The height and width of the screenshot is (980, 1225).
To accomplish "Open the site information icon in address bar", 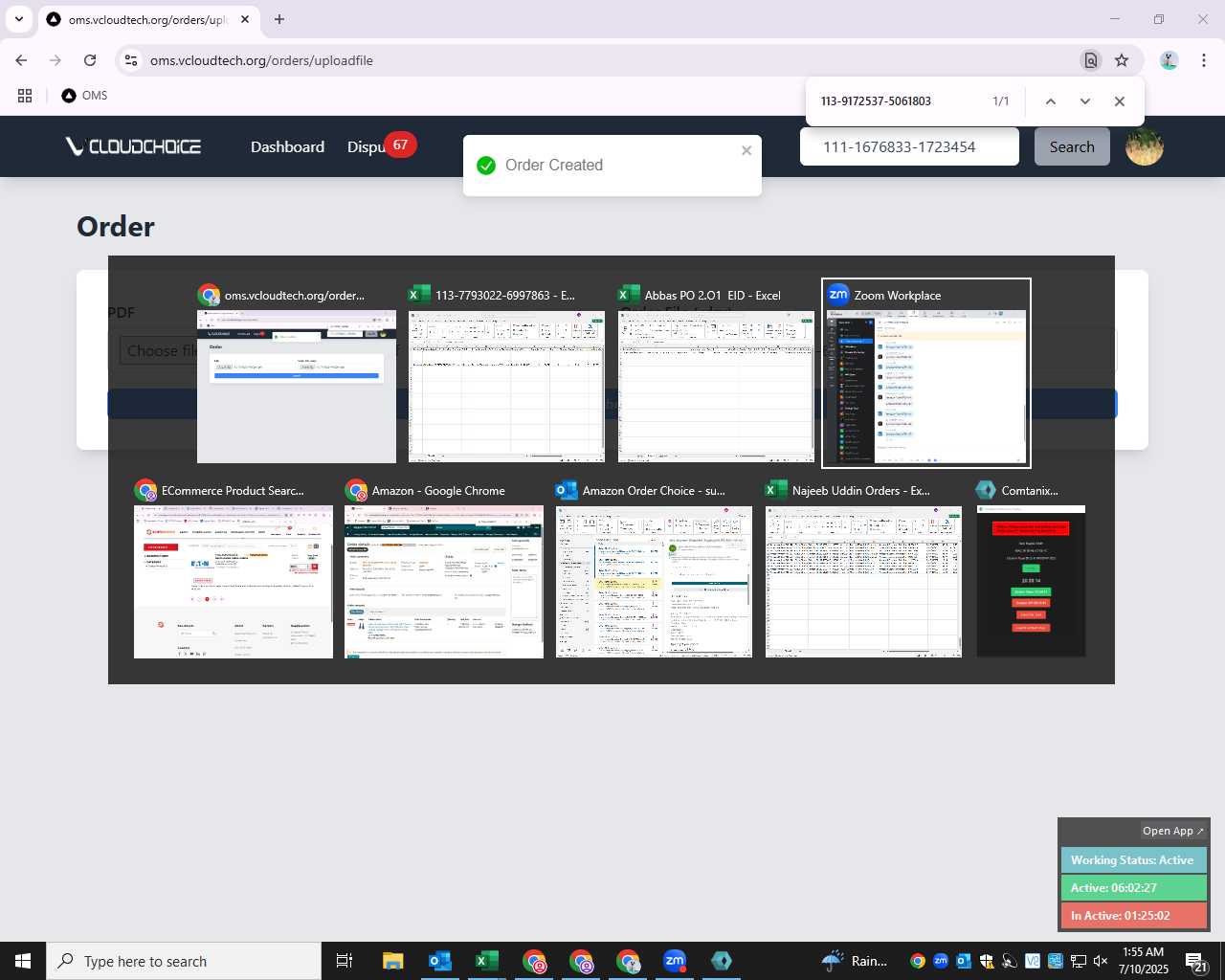I will coord(132,60).
